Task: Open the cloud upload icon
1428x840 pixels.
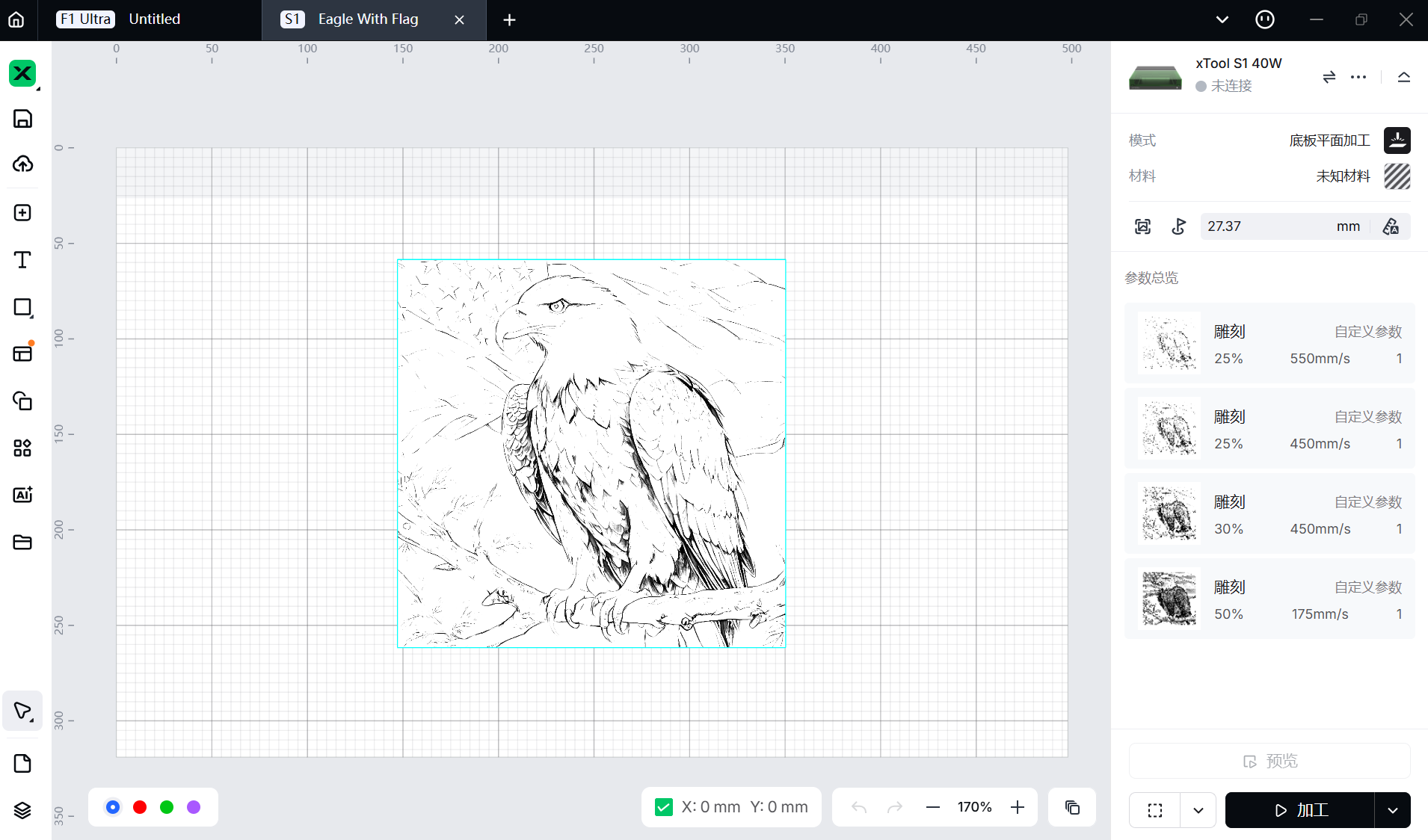Action: [22, 164]
